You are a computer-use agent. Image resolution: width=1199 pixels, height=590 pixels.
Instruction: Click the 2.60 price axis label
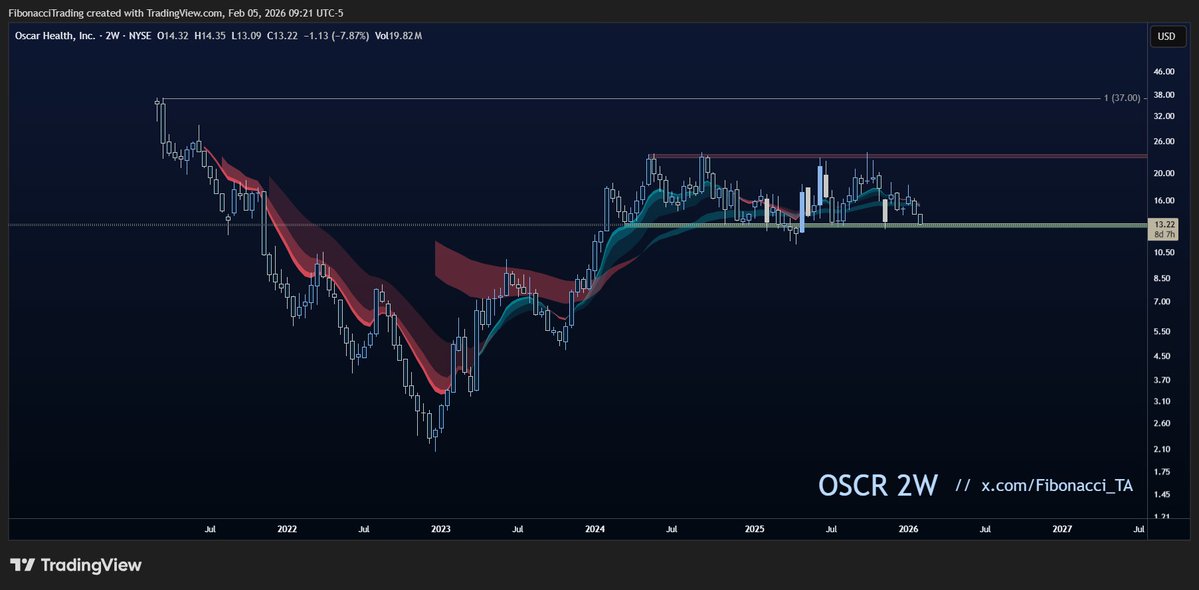pyautogui.click(x=1164, y=423)
